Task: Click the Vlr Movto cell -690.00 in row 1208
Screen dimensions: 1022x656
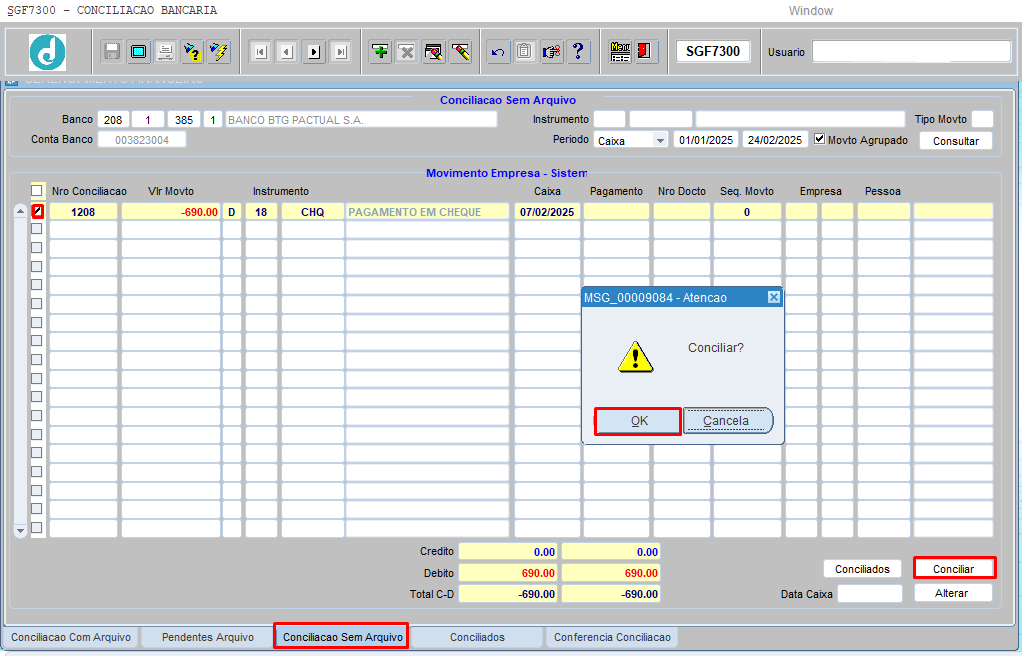Action: tap(171, 212)
